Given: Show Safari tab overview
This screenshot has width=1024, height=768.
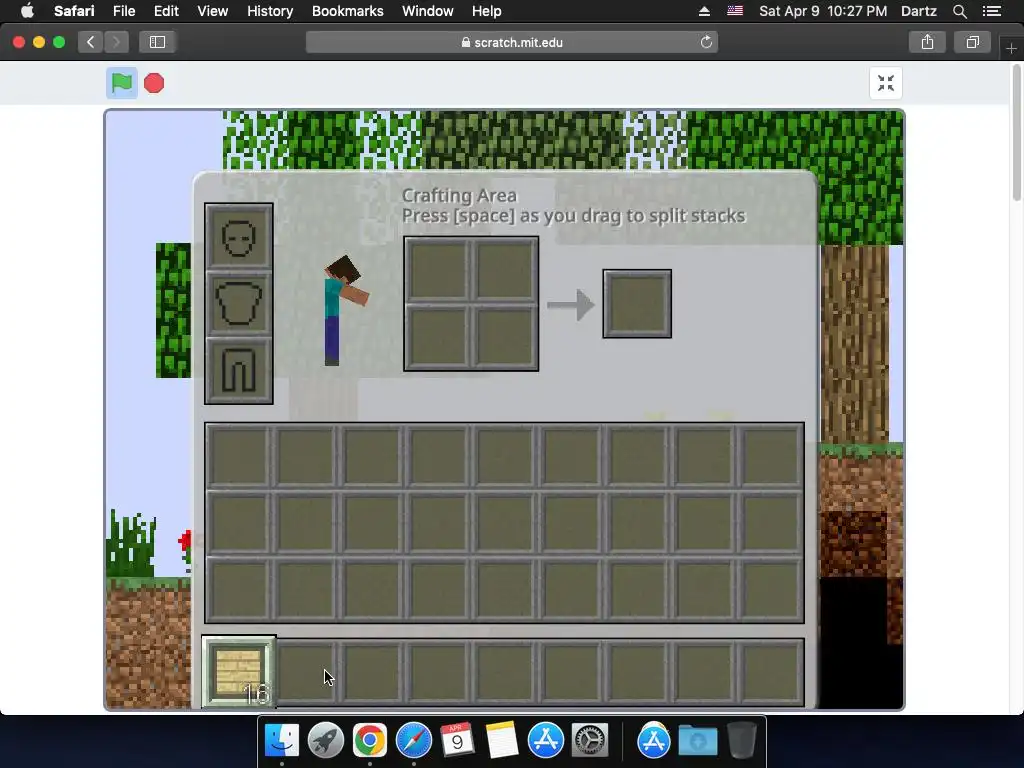Looking at the screenshot, I should click(972, 42).
